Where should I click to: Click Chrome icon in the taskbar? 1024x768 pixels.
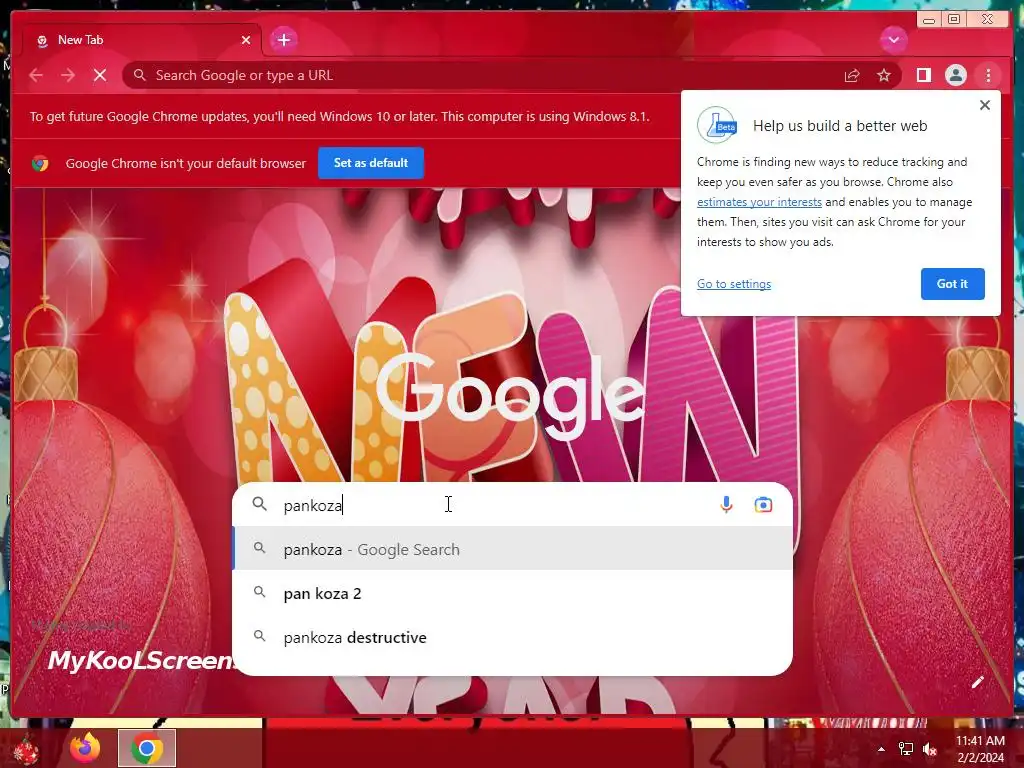147,748
